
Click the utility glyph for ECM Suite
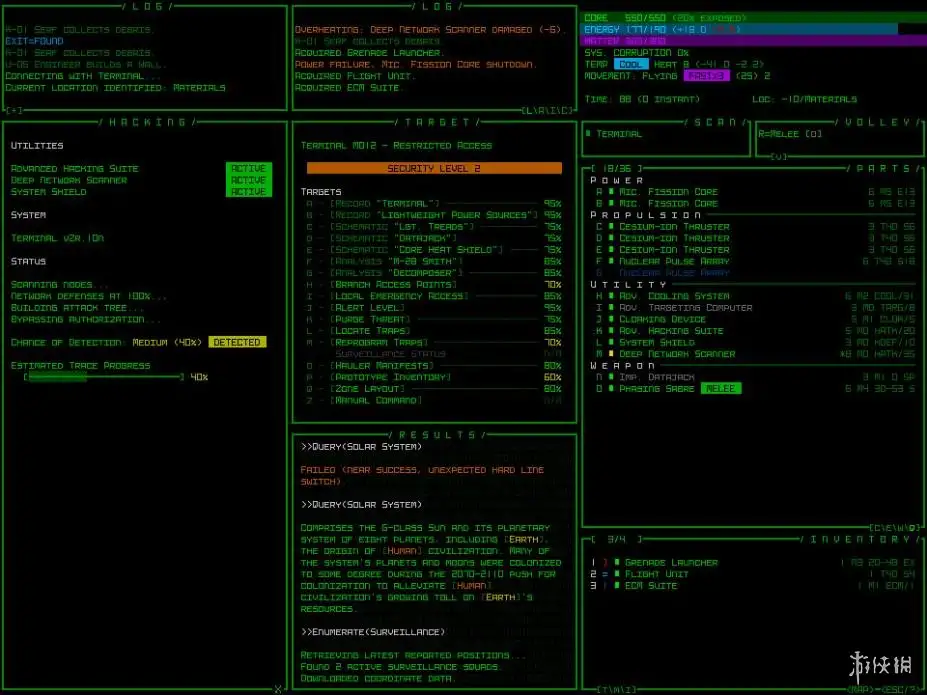click(605, 586)
